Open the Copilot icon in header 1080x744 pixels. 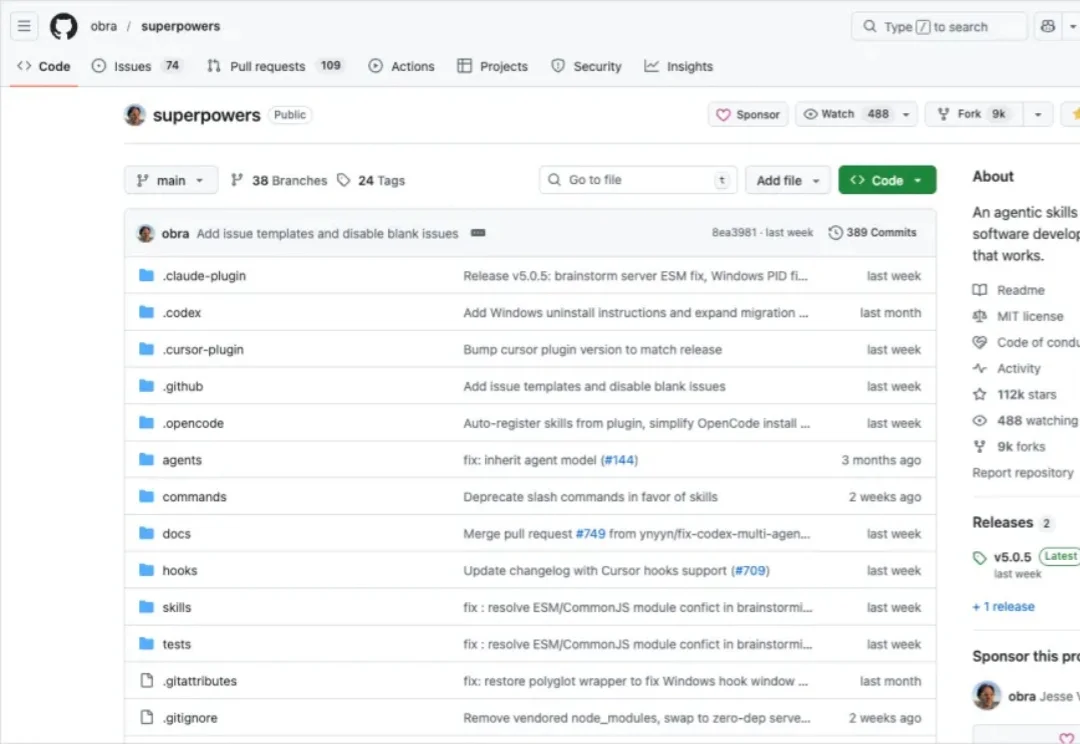(1047, 27)
